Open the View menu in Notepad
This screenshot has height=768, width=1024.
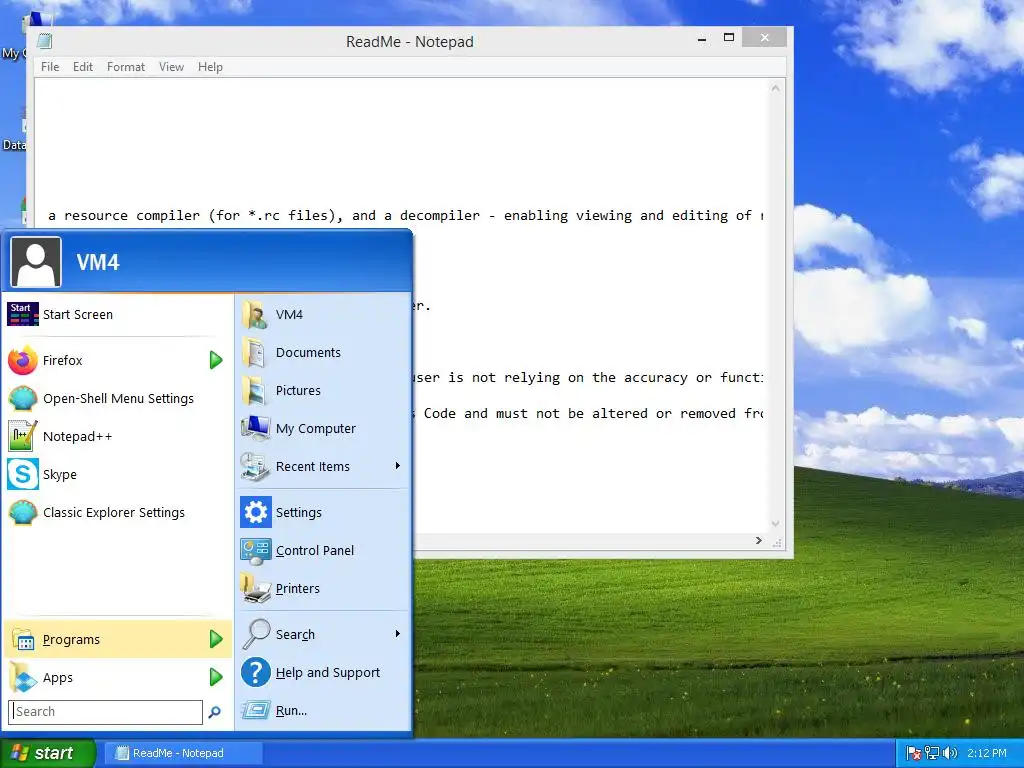pos(171,67)
